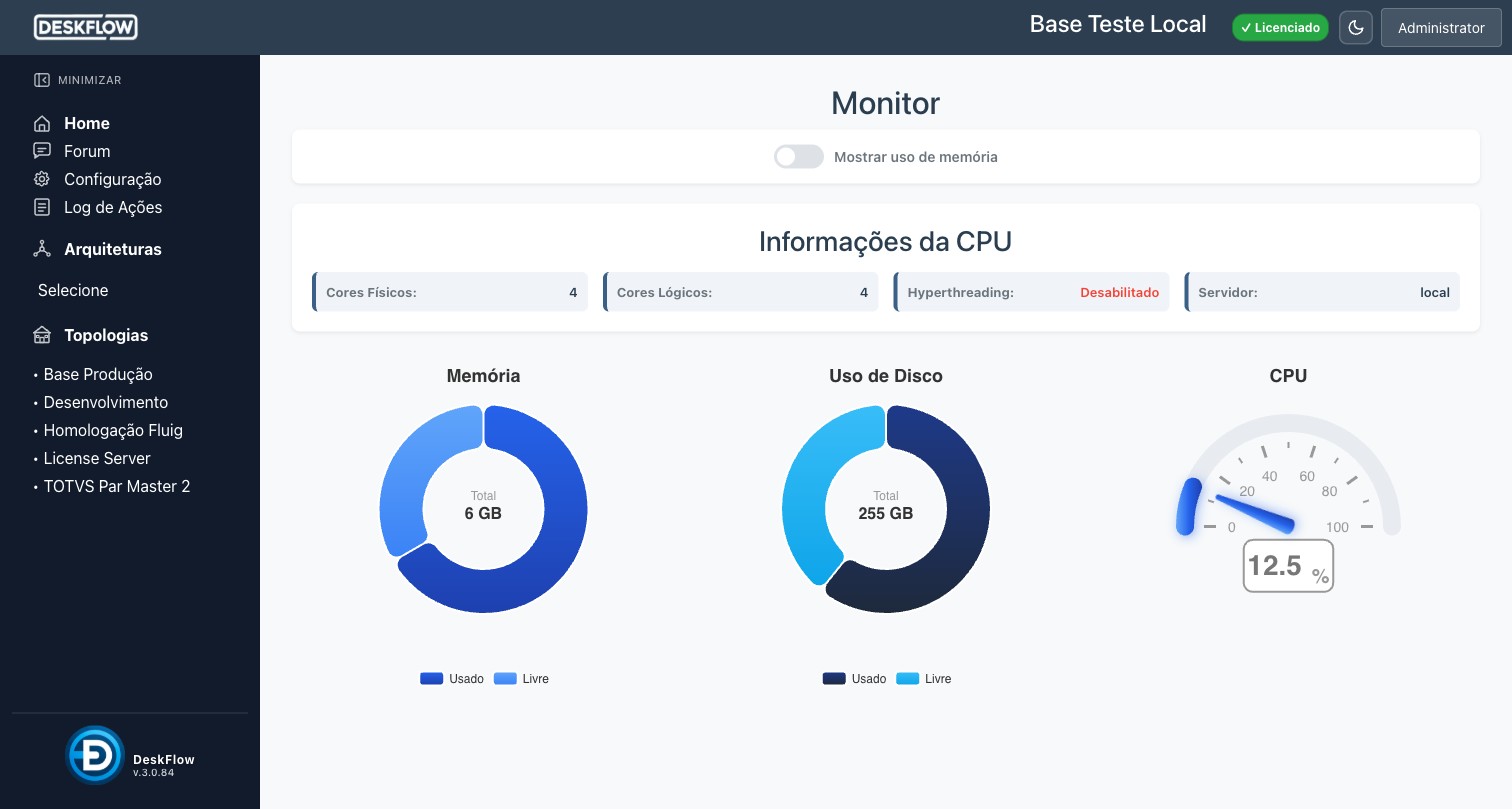Click the Memória legend Livre swatch
This screenshot has height=809, width=1512.
pyautogui.click(x=505, y=679)
